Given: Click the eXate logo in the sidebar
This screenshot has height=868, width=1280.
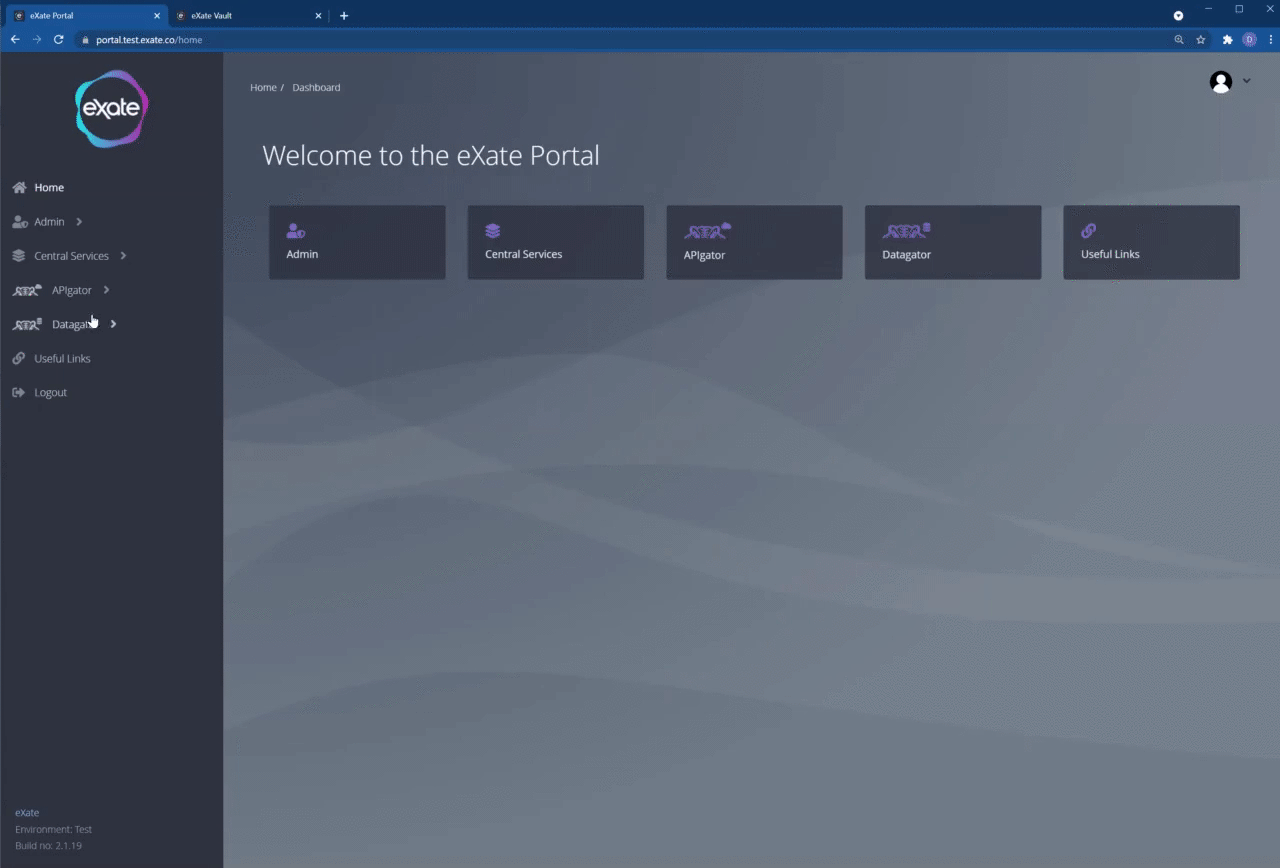Looking at the screenshot, I should (x=111, y=109).
